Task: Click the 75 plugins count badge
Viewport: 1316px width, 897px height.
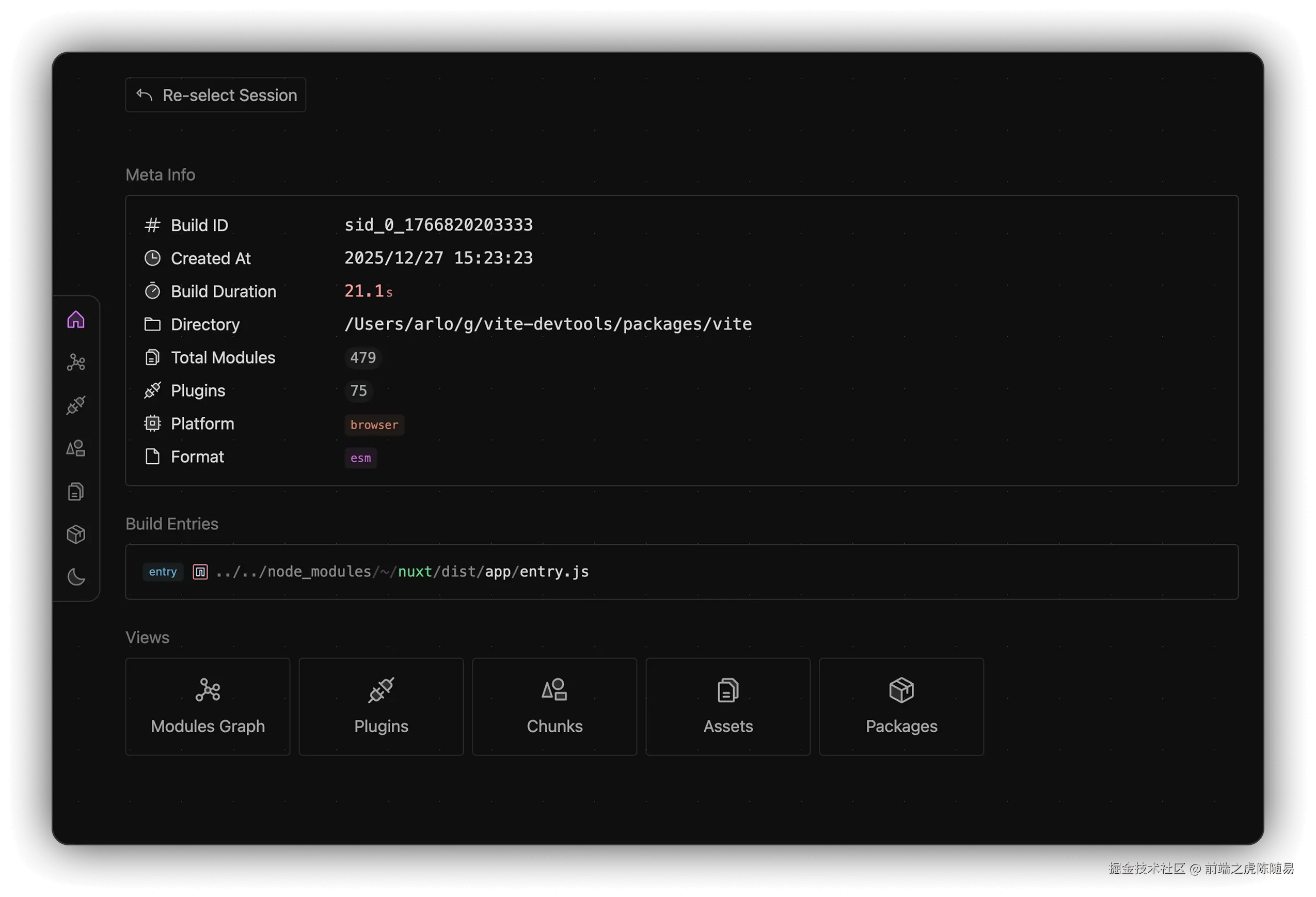Action: coord(358,391)
